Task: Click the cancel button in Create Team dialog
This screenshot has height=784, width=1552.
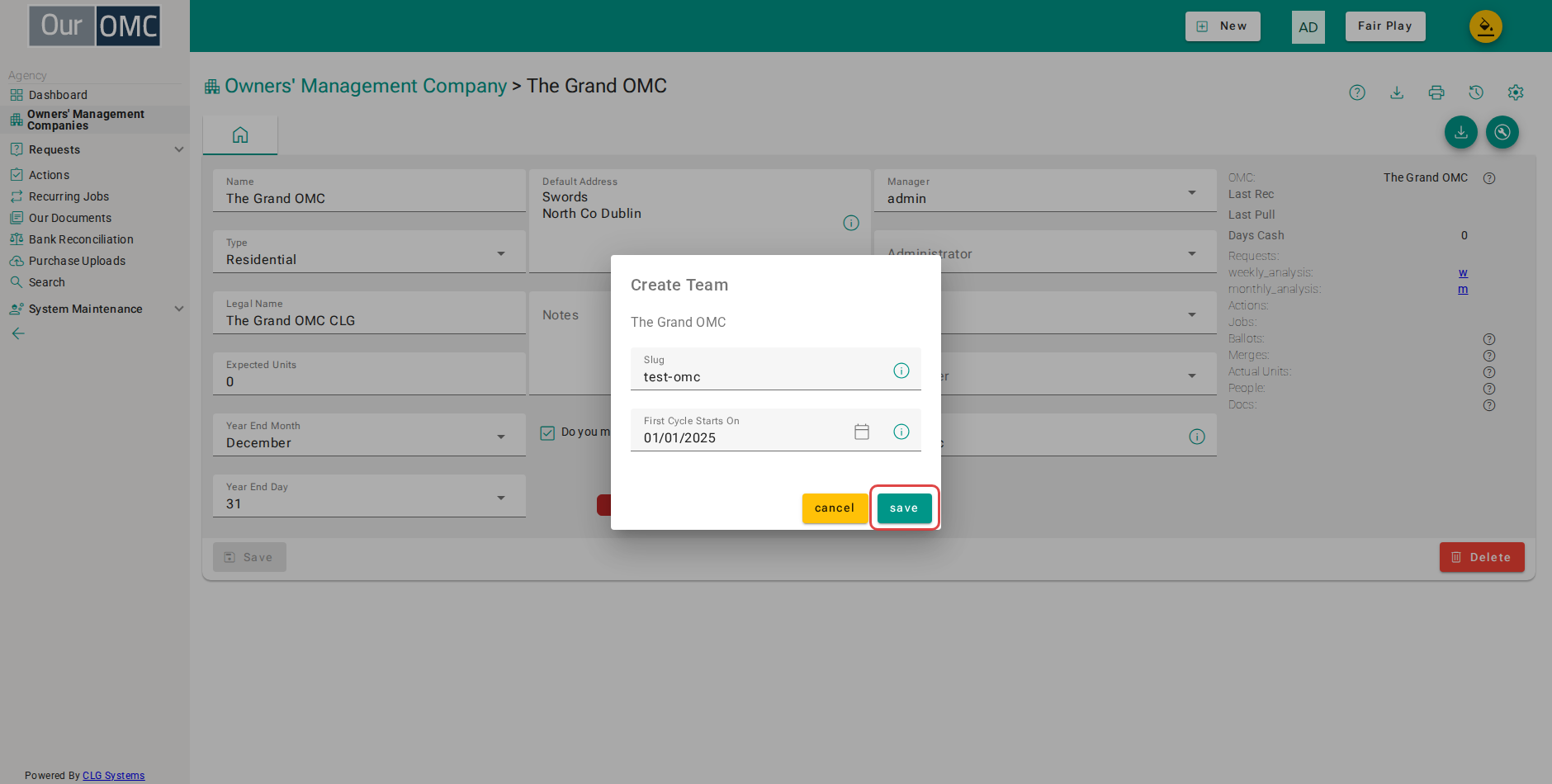Action: coord(835,508)
